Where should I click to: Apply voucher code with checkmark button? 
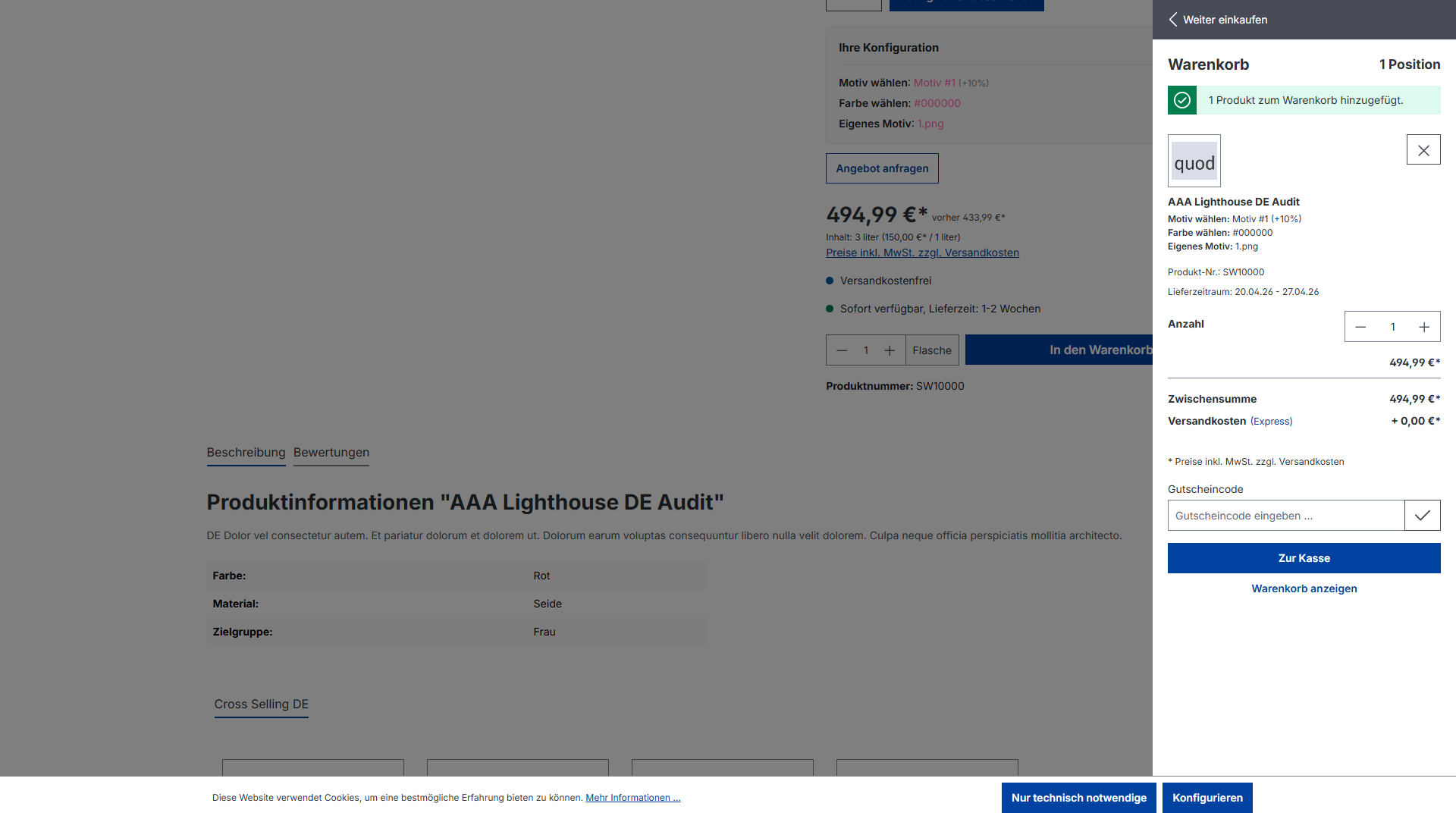point(1423,516)
